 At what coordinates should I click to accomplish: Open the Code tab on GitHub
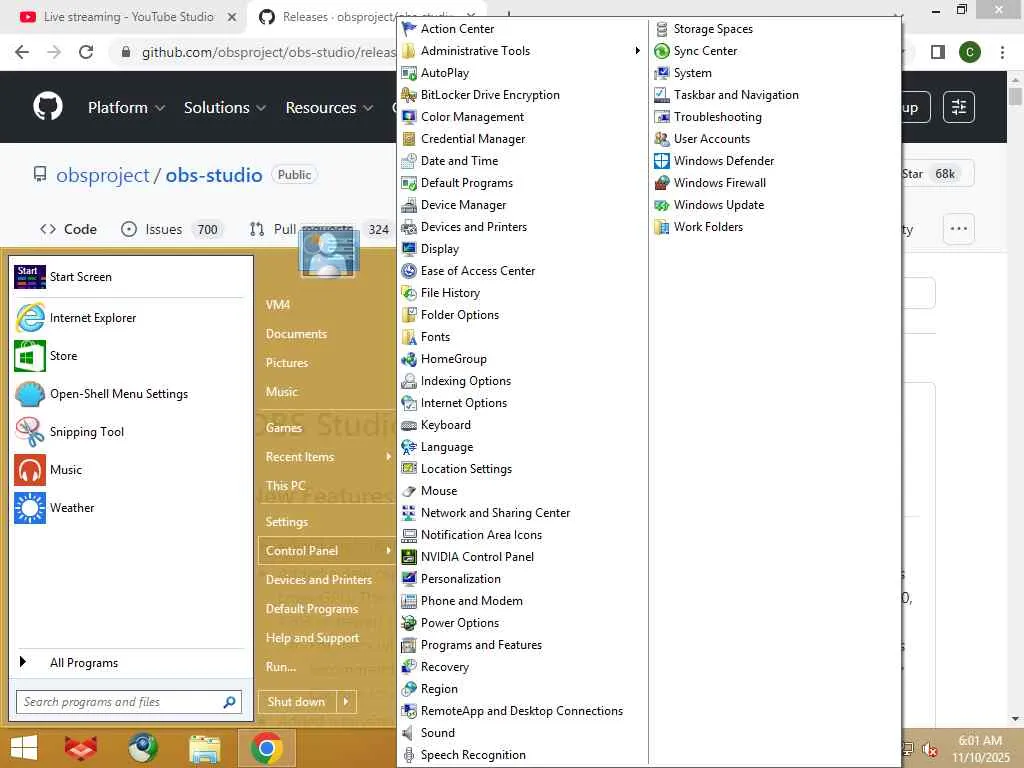click(x=68, y=229)
